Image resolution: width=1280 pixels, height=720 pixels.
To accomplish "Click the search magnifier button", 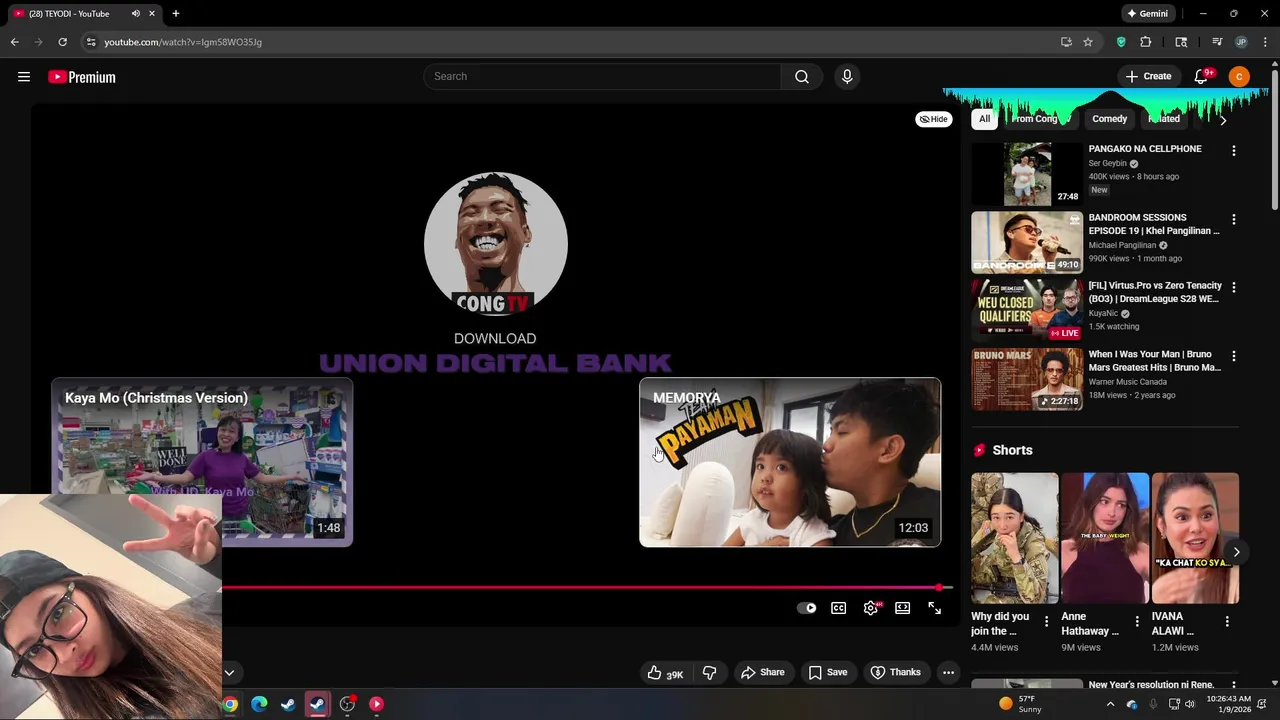I will click(802, 77).
